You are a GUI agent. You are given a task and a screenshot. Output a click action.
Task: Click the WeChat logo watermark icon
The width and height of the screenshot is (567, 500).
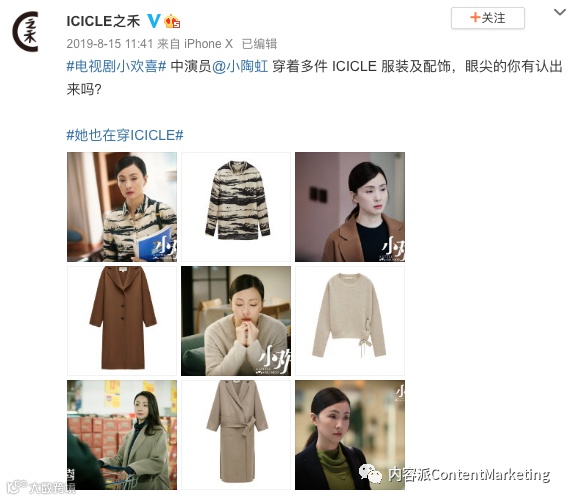[x=370, y=474]
